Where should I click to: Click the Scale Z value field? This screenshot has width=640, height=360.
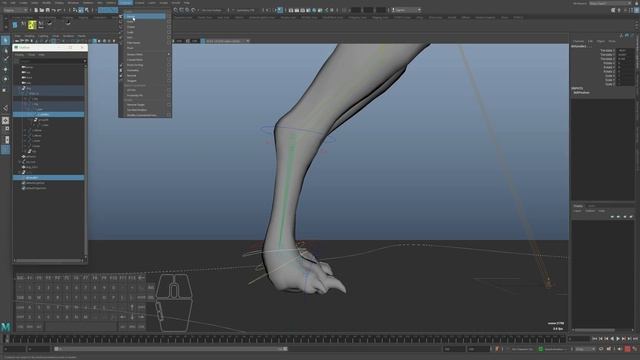625,84
